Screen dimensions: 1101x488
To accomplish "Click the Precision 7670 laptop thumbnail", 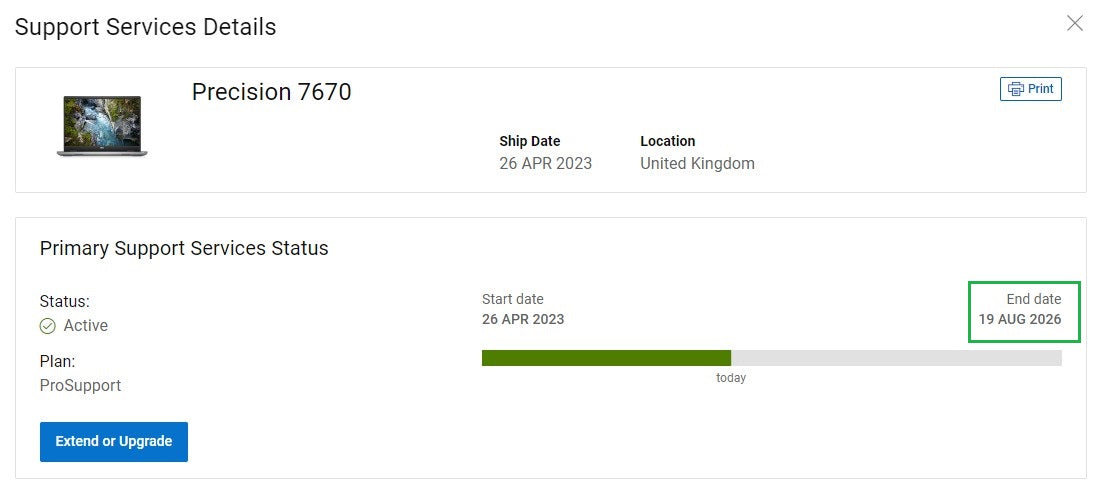I will click(102, 126).
